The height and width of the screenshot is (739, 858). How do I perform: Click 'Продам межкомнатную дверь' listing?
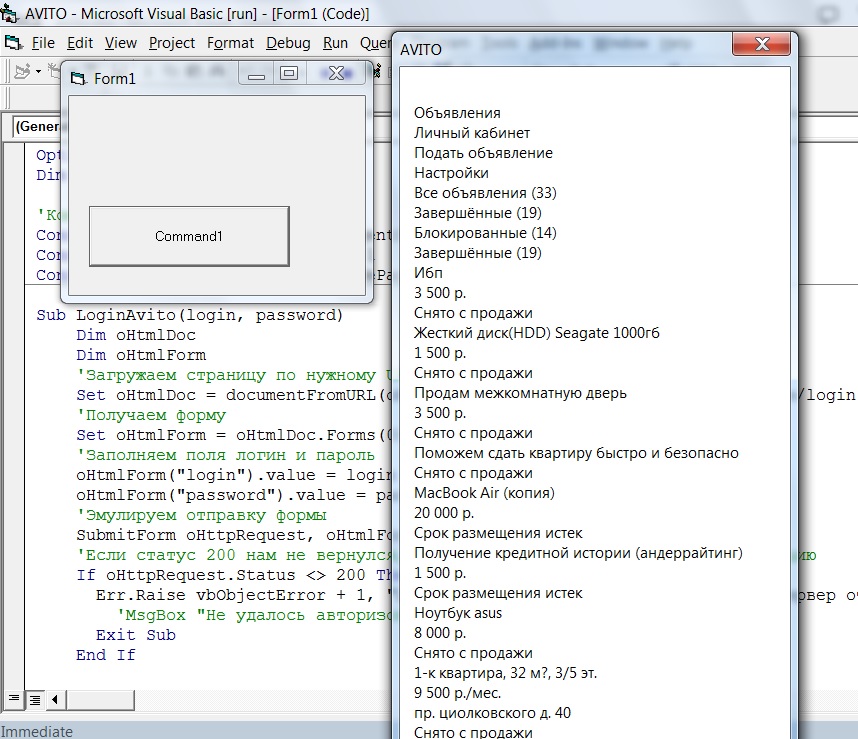coord(520,393)
